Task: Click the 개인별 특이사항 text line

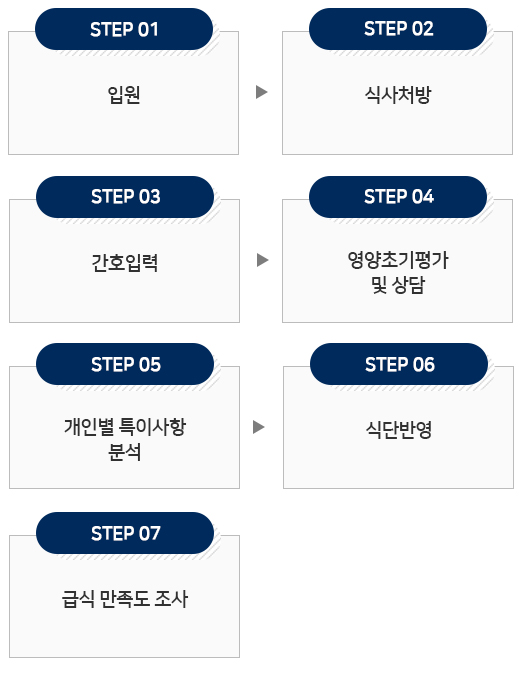Action: (125, 427)
